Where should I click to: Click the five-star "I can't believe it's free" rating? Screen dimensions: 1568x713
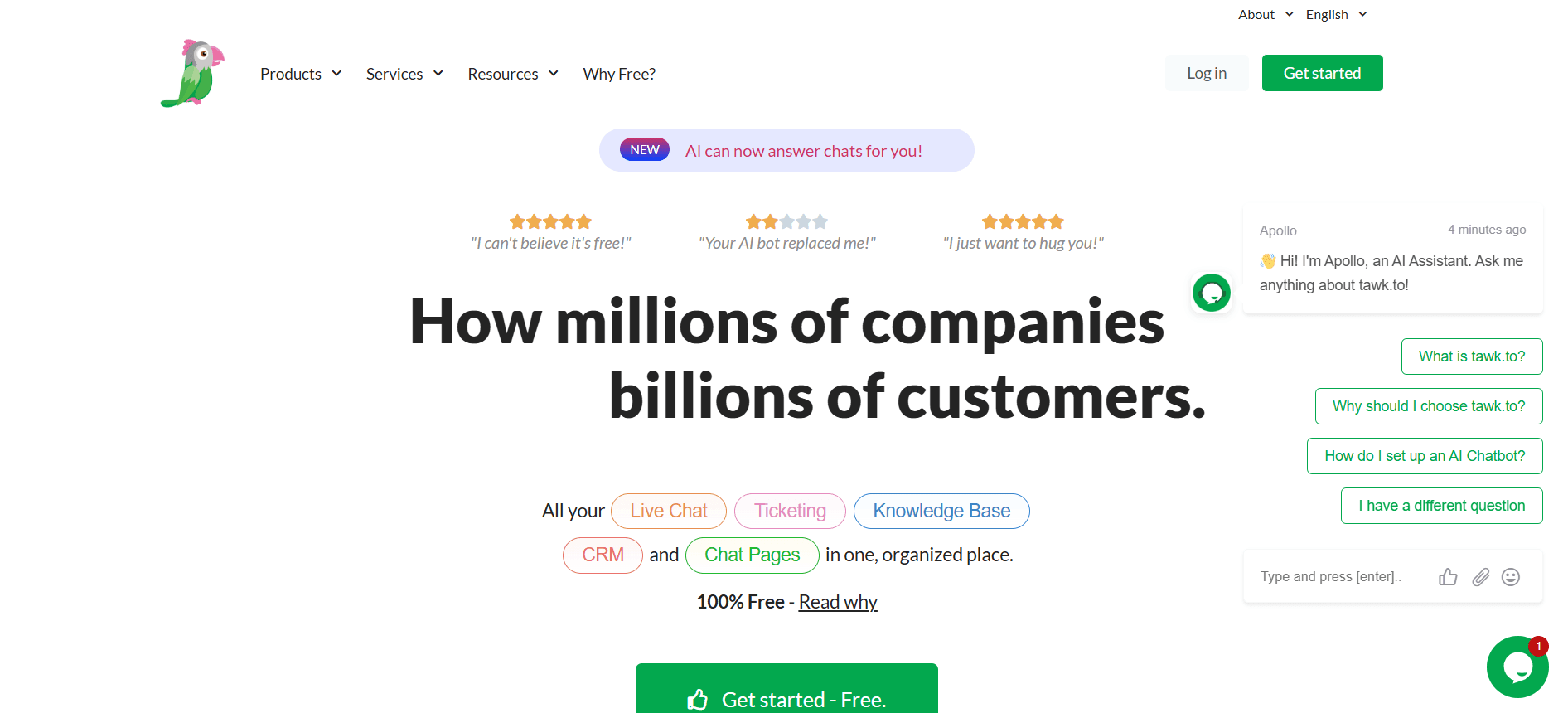pos(550,221)
